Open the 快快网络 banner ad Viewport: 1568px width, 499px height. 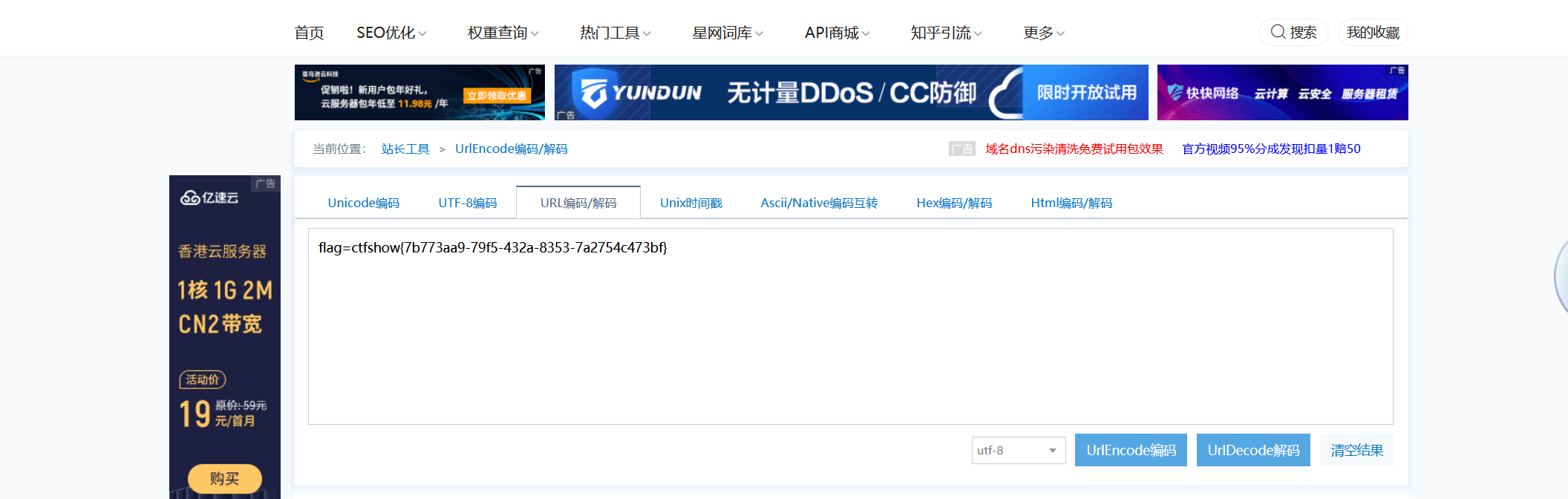(1282, 92)
